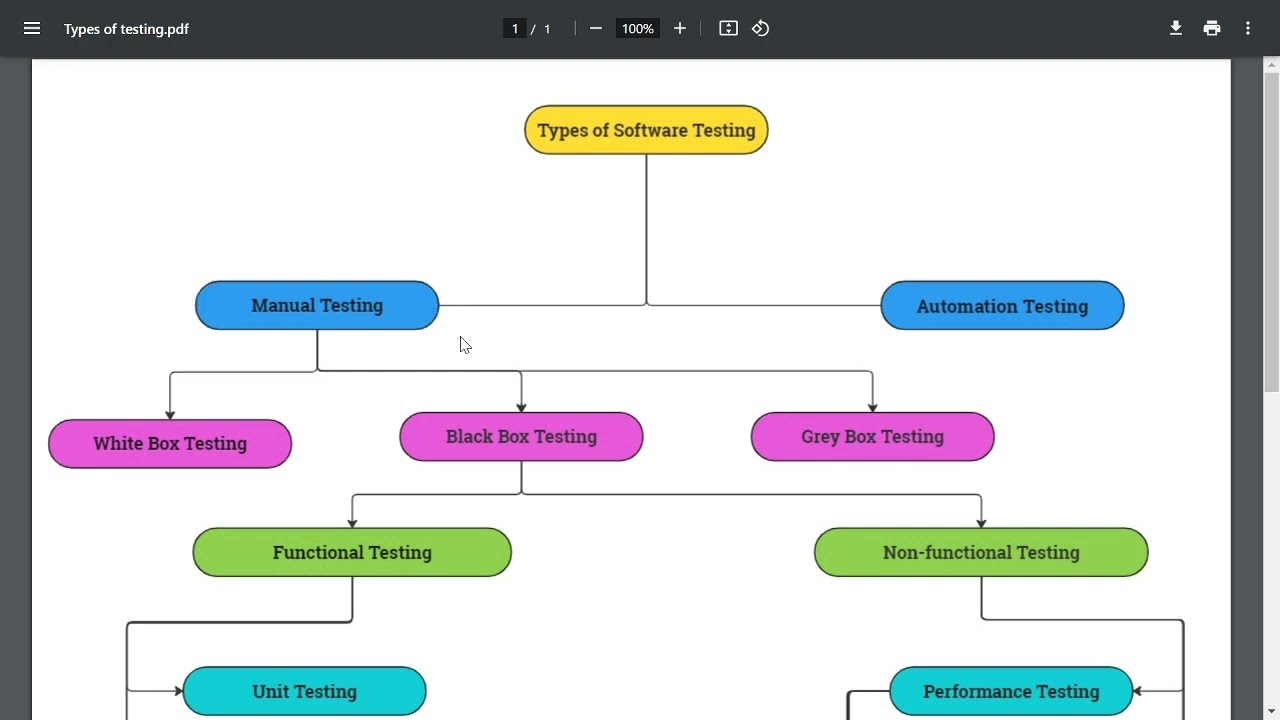Click the 'White Box Testing' node
Image resolution: width=1280 pixels, height=720 pixels.
pos(170,443)
